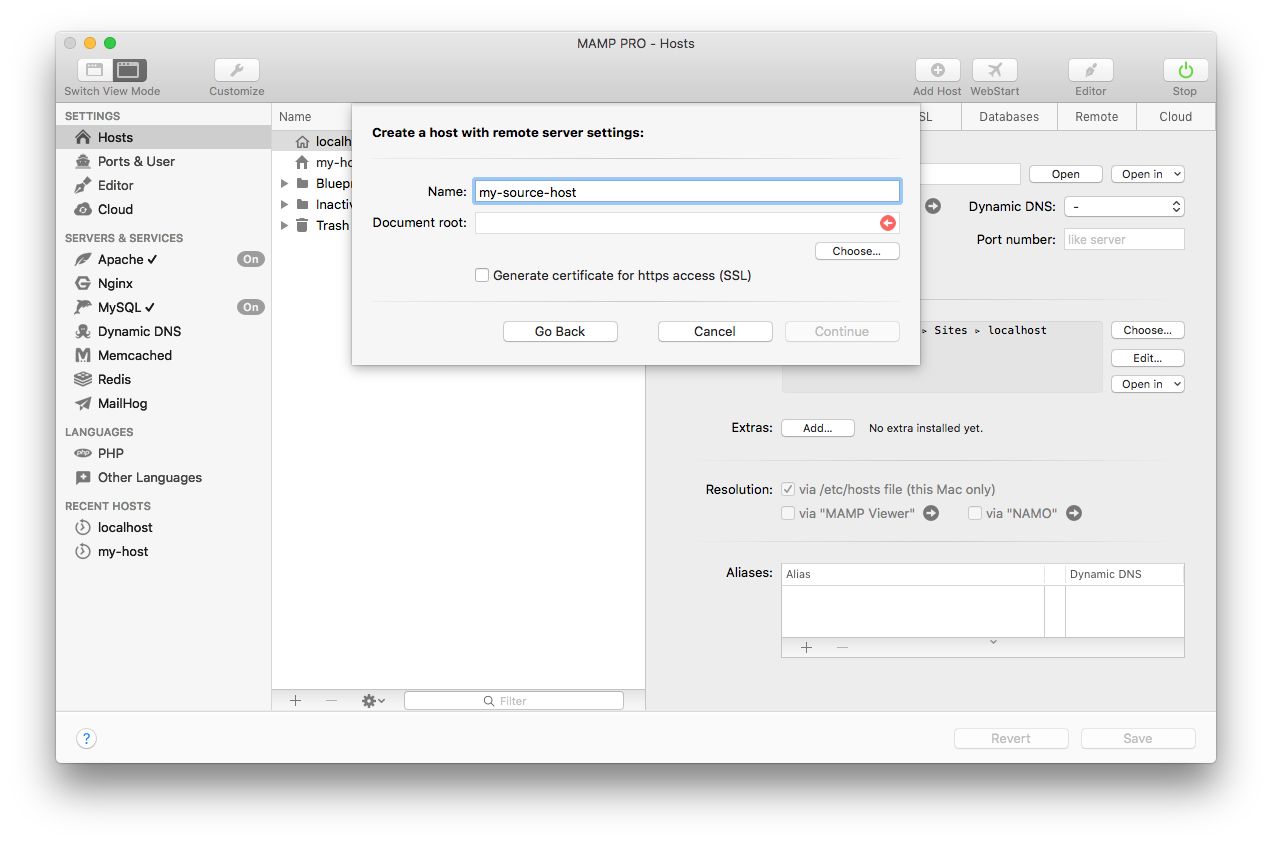Uncheck via /etc/hosts file resolution

(x=788, y=489)
